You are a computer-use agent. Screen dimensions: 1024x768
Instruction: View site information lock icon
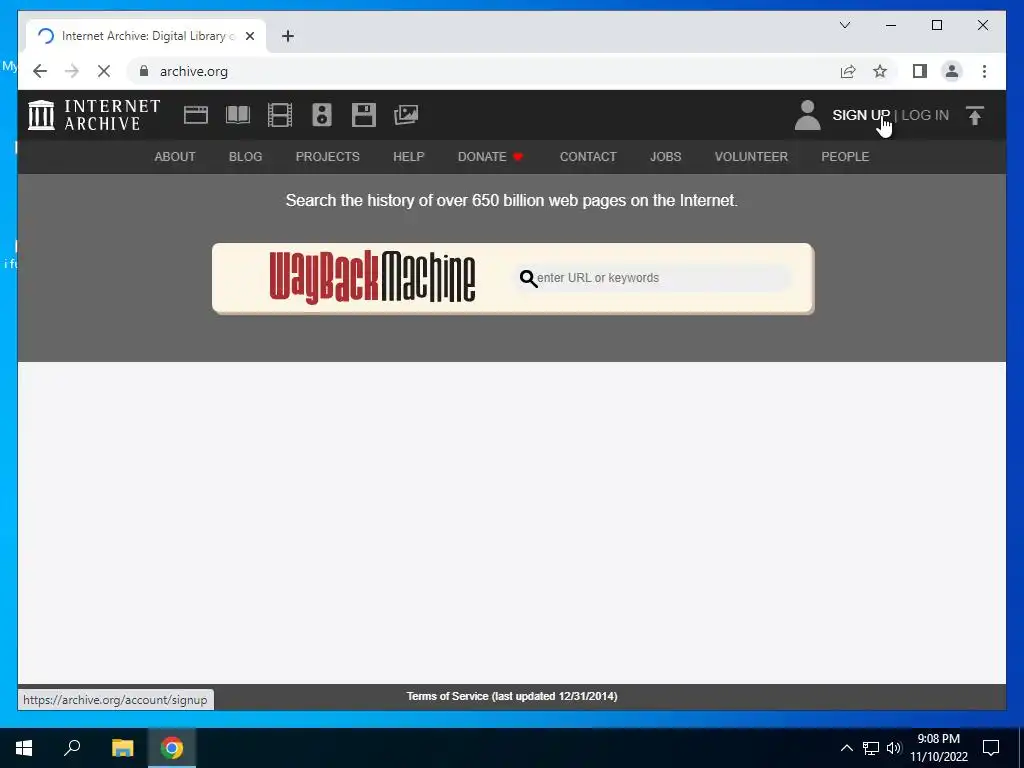[144, 71]
